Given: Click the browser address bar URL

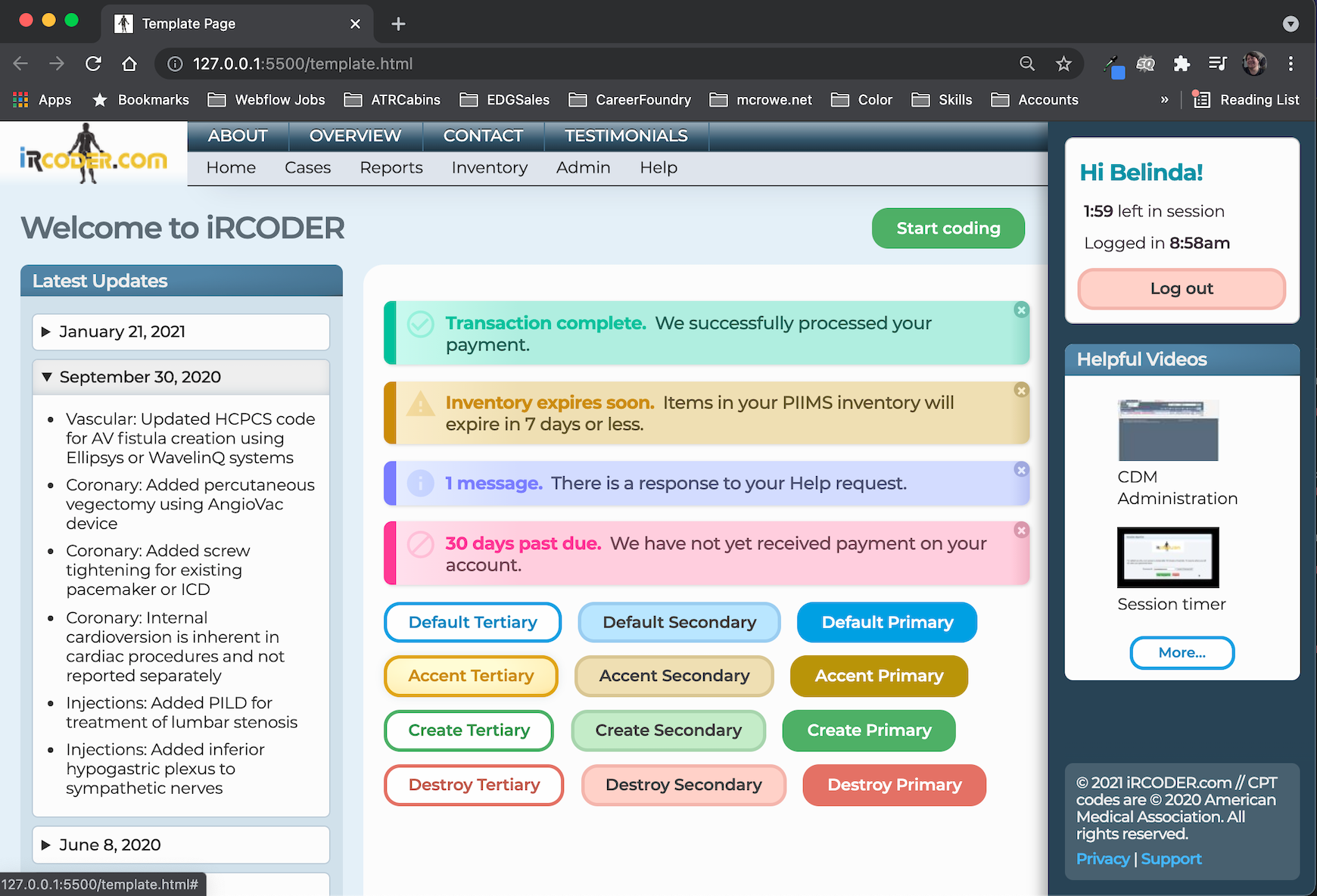Looking at the screenshot, I should coord(303,64).
